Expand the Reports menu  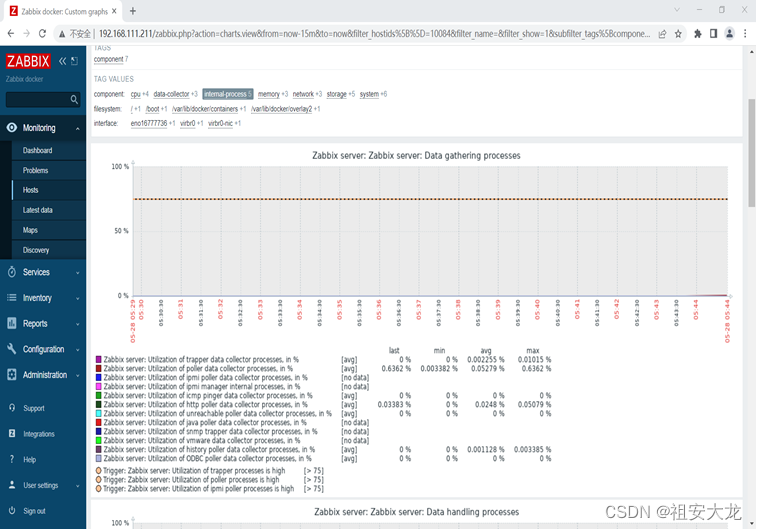[77, 323]
